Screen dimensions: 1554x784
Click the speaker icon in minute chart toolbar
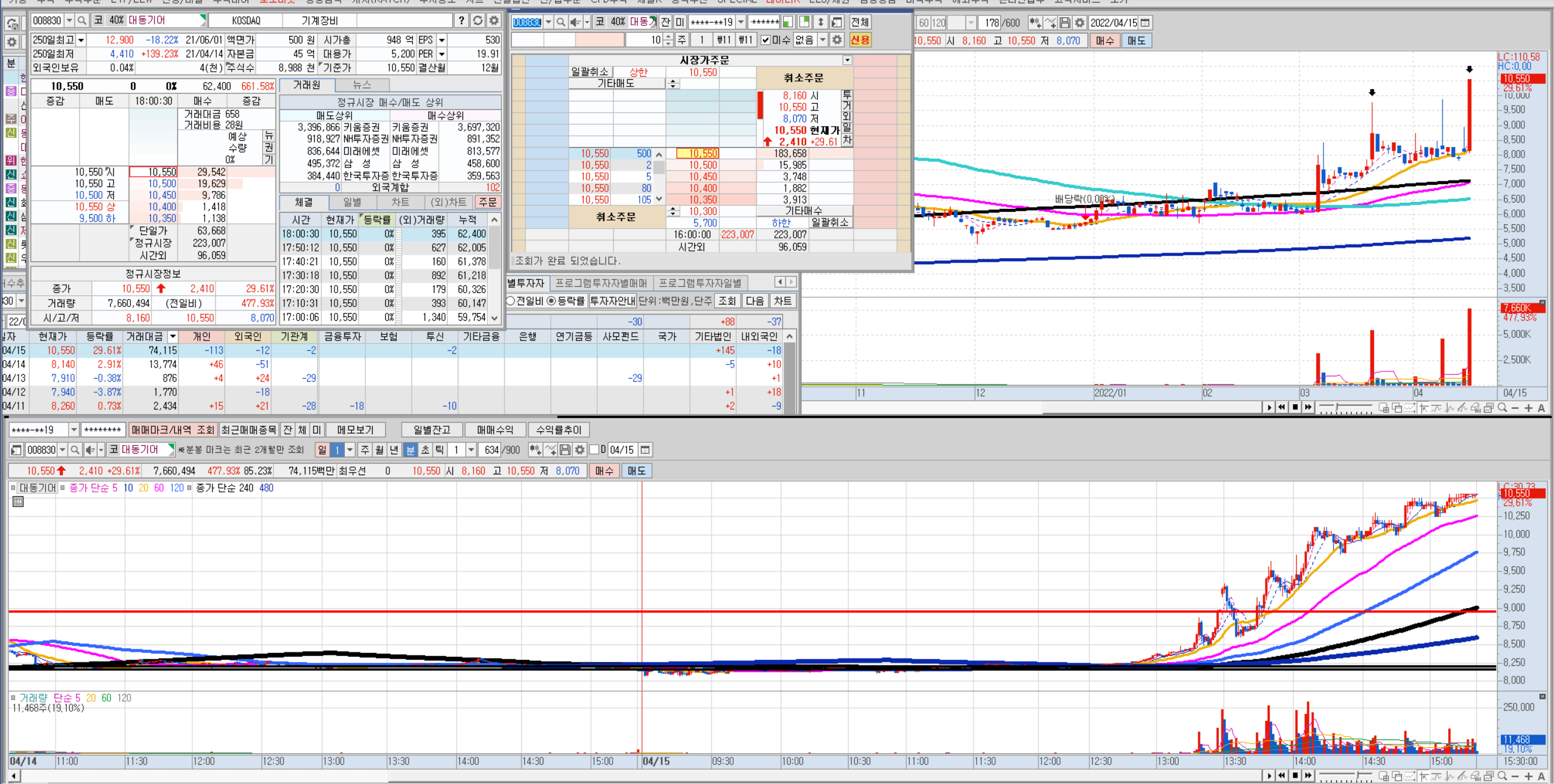point(90,450)
